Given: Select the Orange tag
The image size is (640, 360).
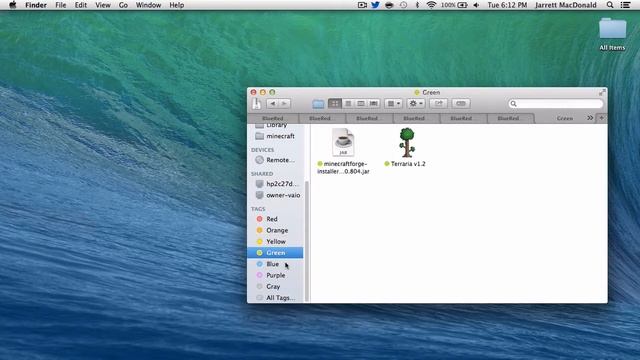Looking at the screenshot, I should point(276,230).
